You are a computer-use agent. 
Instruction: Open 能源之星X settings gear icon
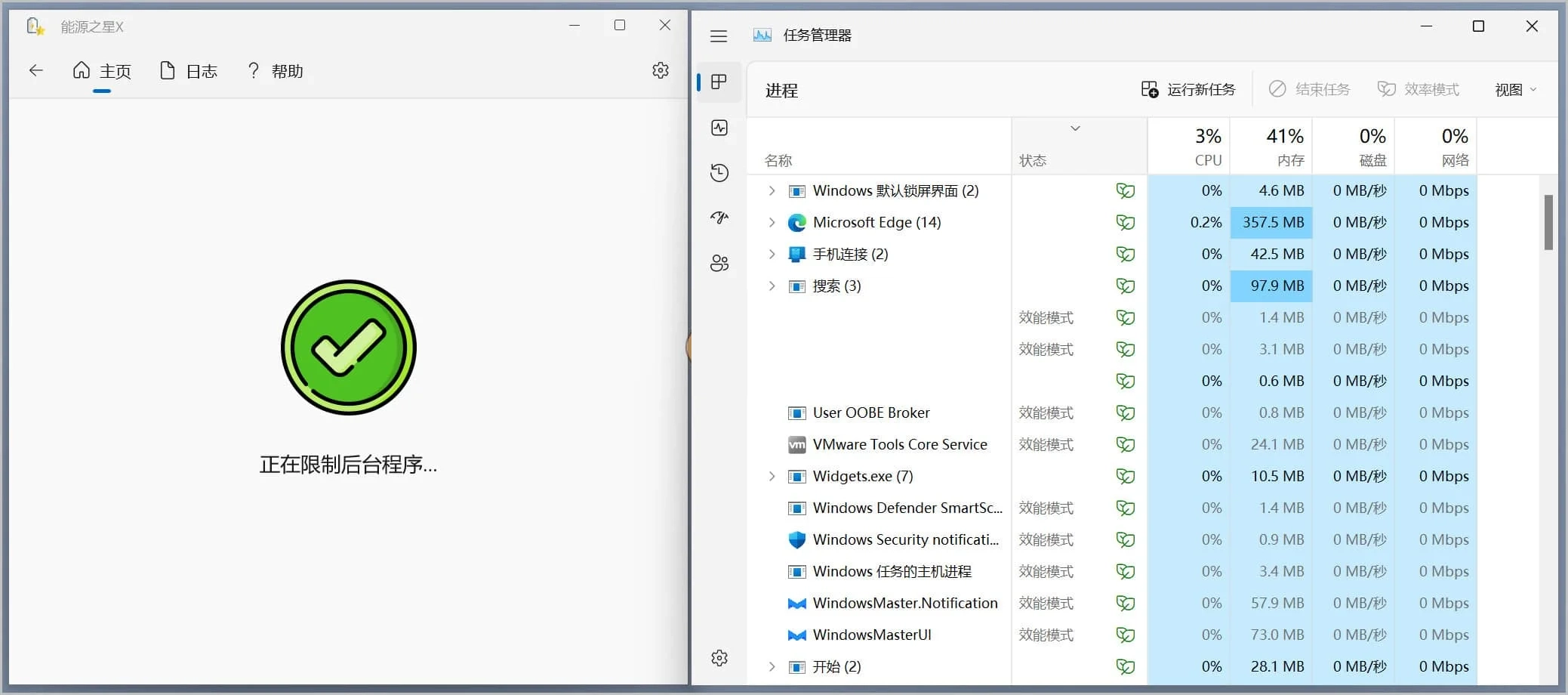(x=661, y=70)
